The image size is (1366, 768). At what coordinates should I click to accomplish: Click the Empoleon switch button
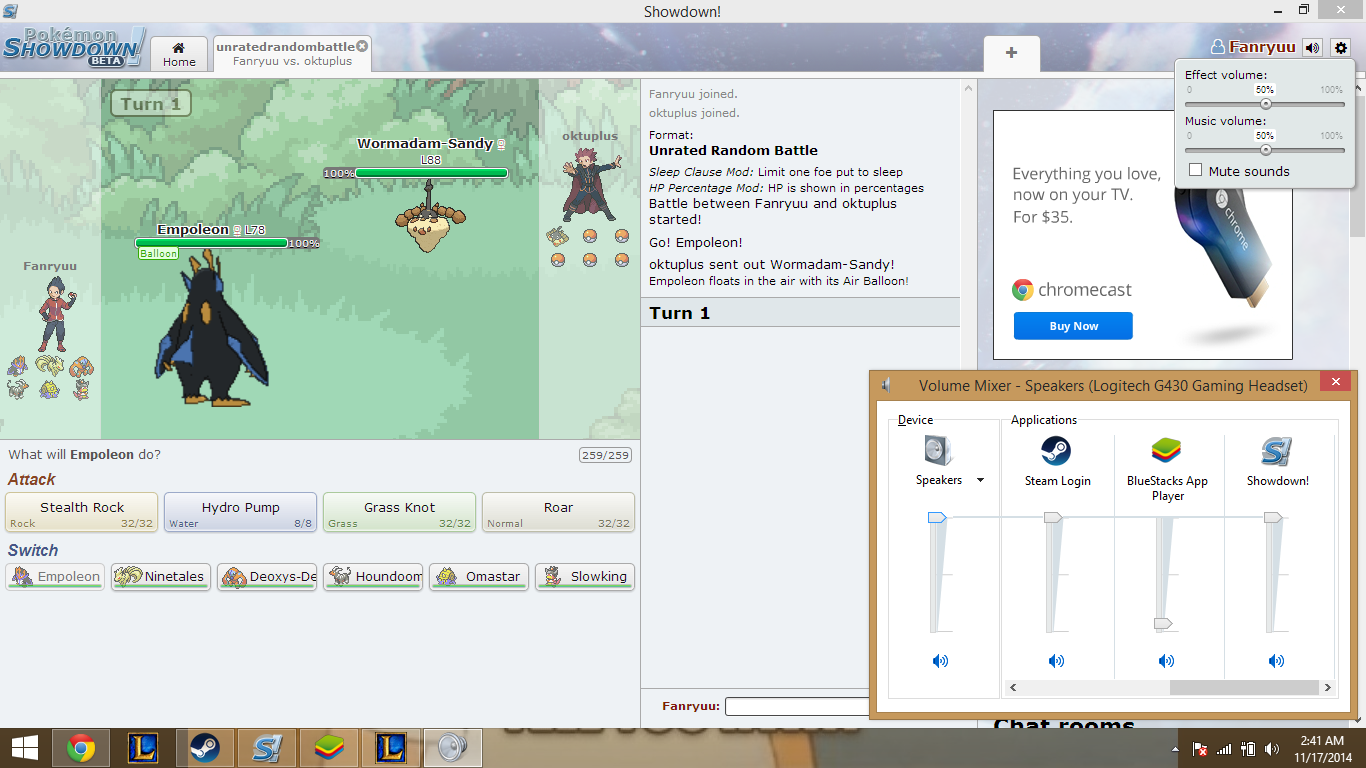click(55, 577)
